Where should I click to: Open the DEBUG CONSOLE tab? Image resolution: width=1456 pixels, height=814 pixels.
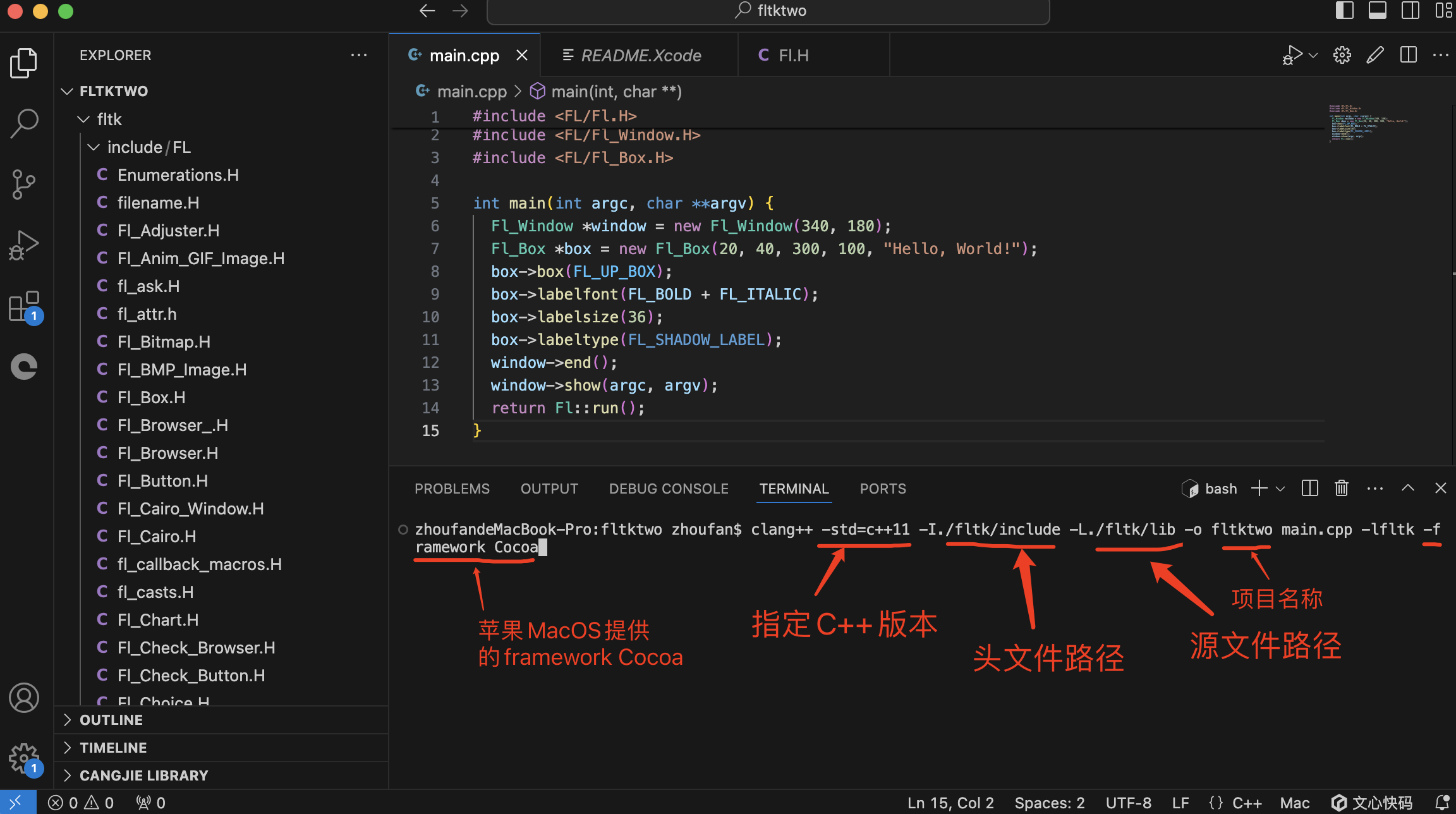669,489
